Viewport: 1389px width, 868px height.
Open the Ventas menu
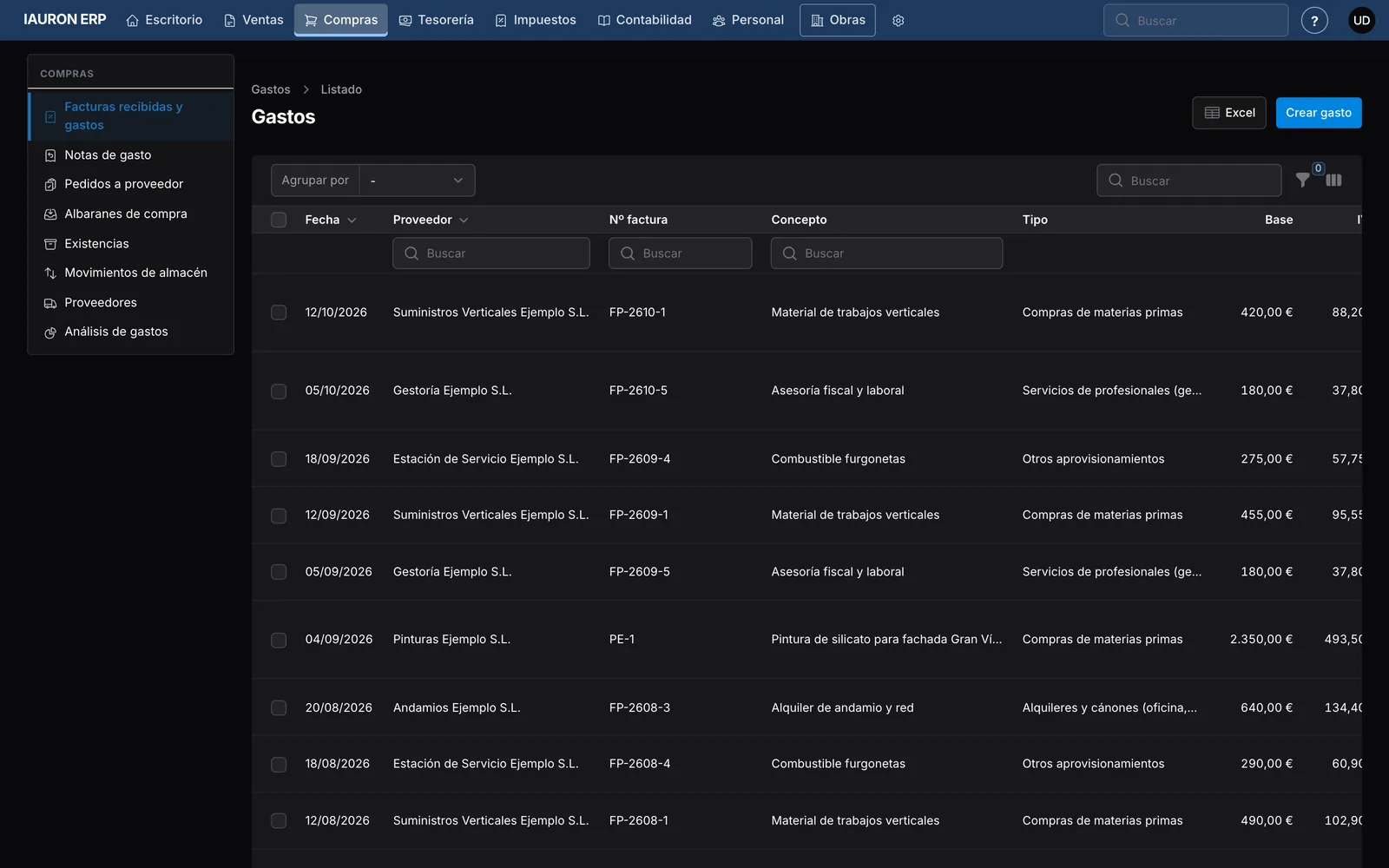(x=253, y=20)
